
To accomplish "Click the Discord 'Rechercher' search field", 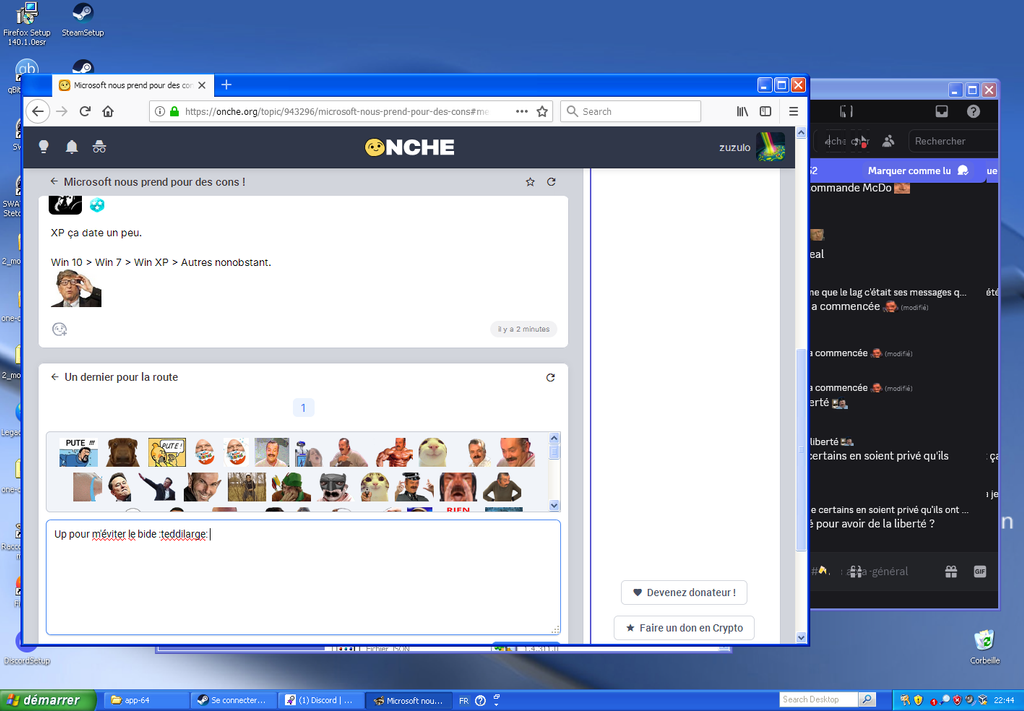I will click(953, 141).
